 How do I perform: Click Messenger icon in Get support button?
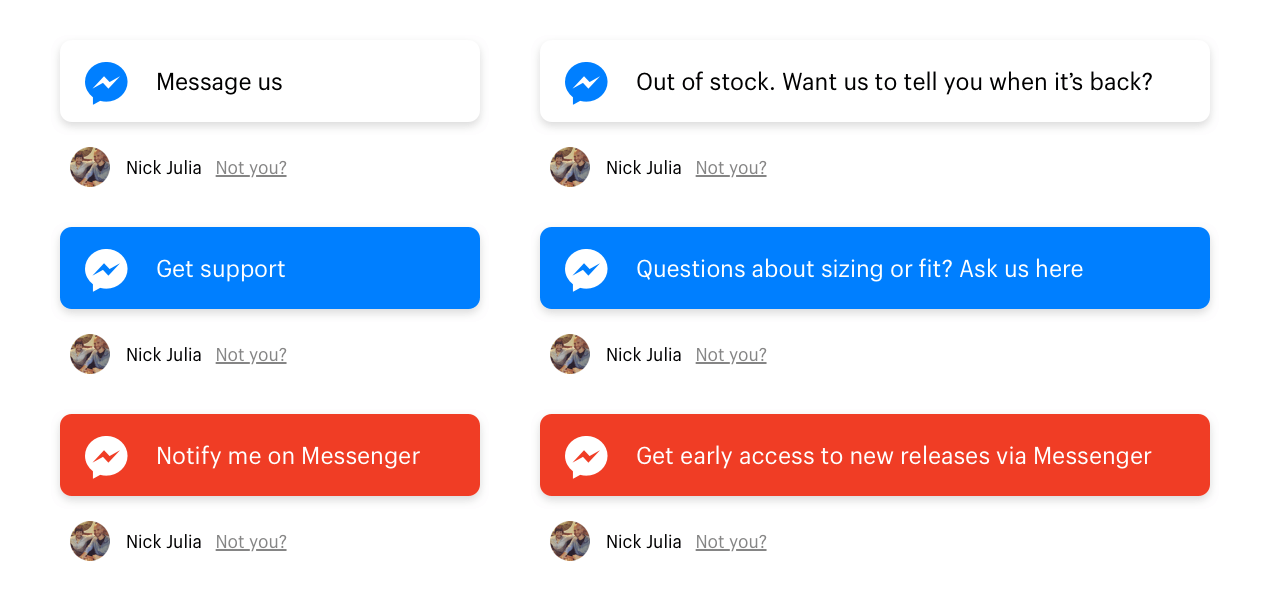point(106,270)
